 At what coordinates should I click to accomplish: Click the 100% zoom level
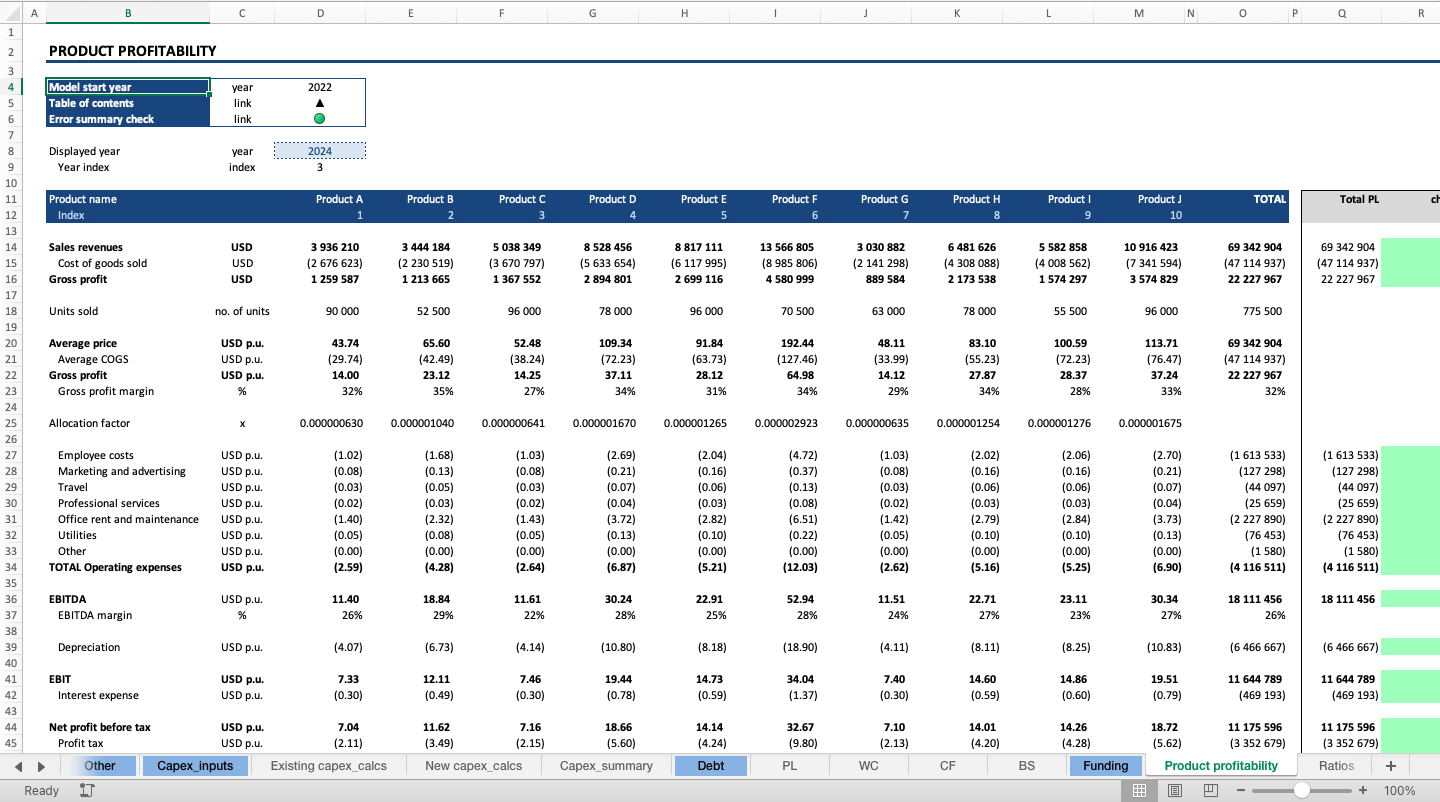click(1399, 790)
